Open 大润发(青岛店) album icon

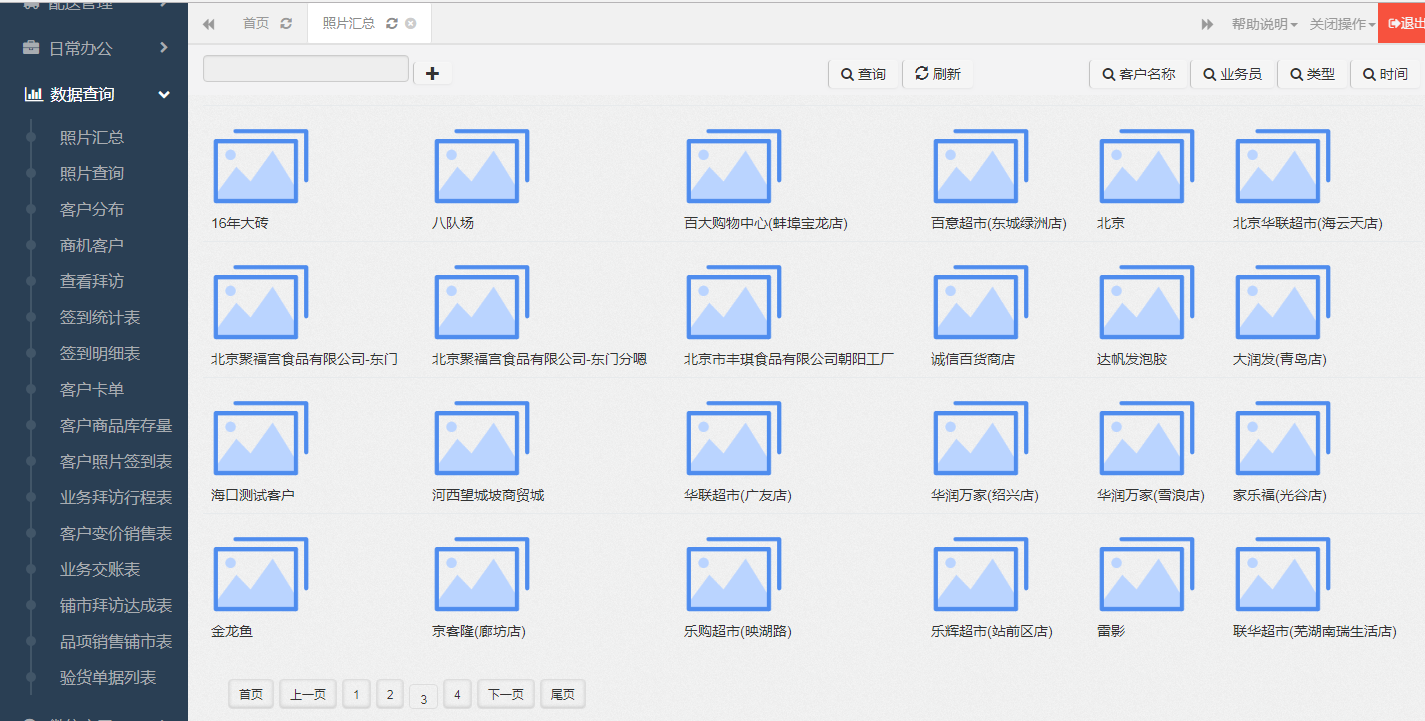coord(1282,302)
